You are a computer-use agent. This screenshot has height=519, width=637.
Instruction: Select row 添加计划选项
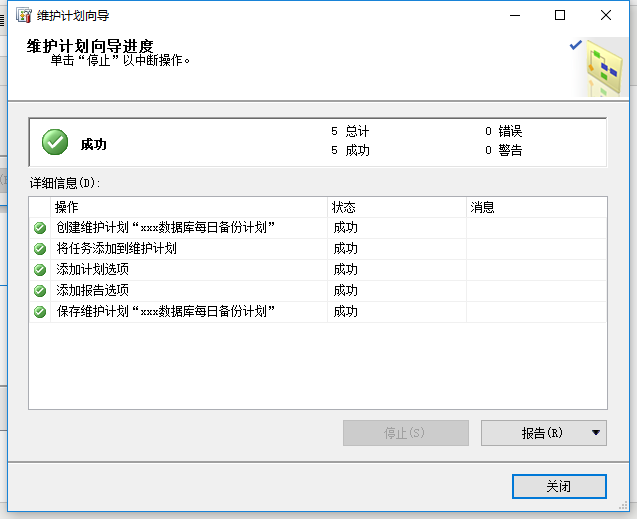318,270
